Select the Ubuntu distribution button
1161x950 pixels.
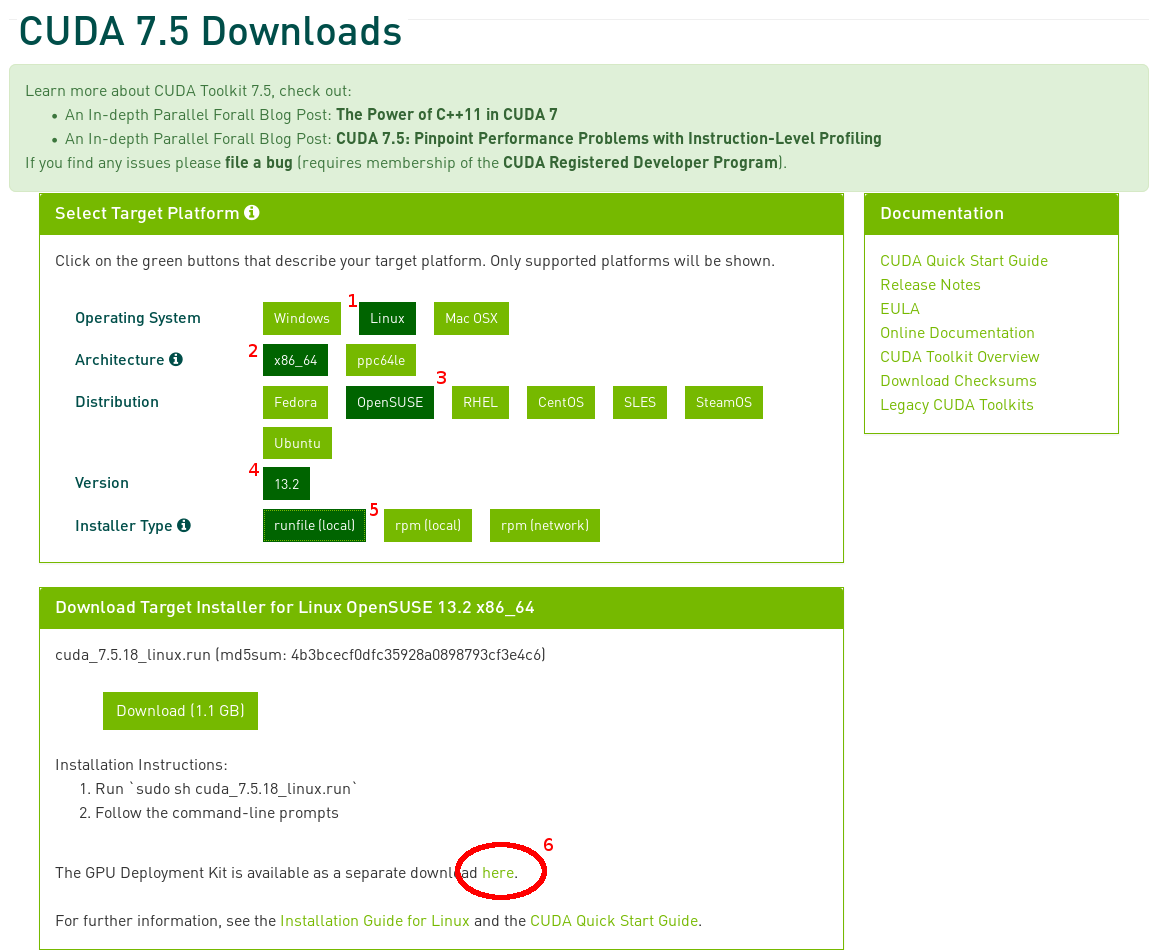tap(297, 443)
